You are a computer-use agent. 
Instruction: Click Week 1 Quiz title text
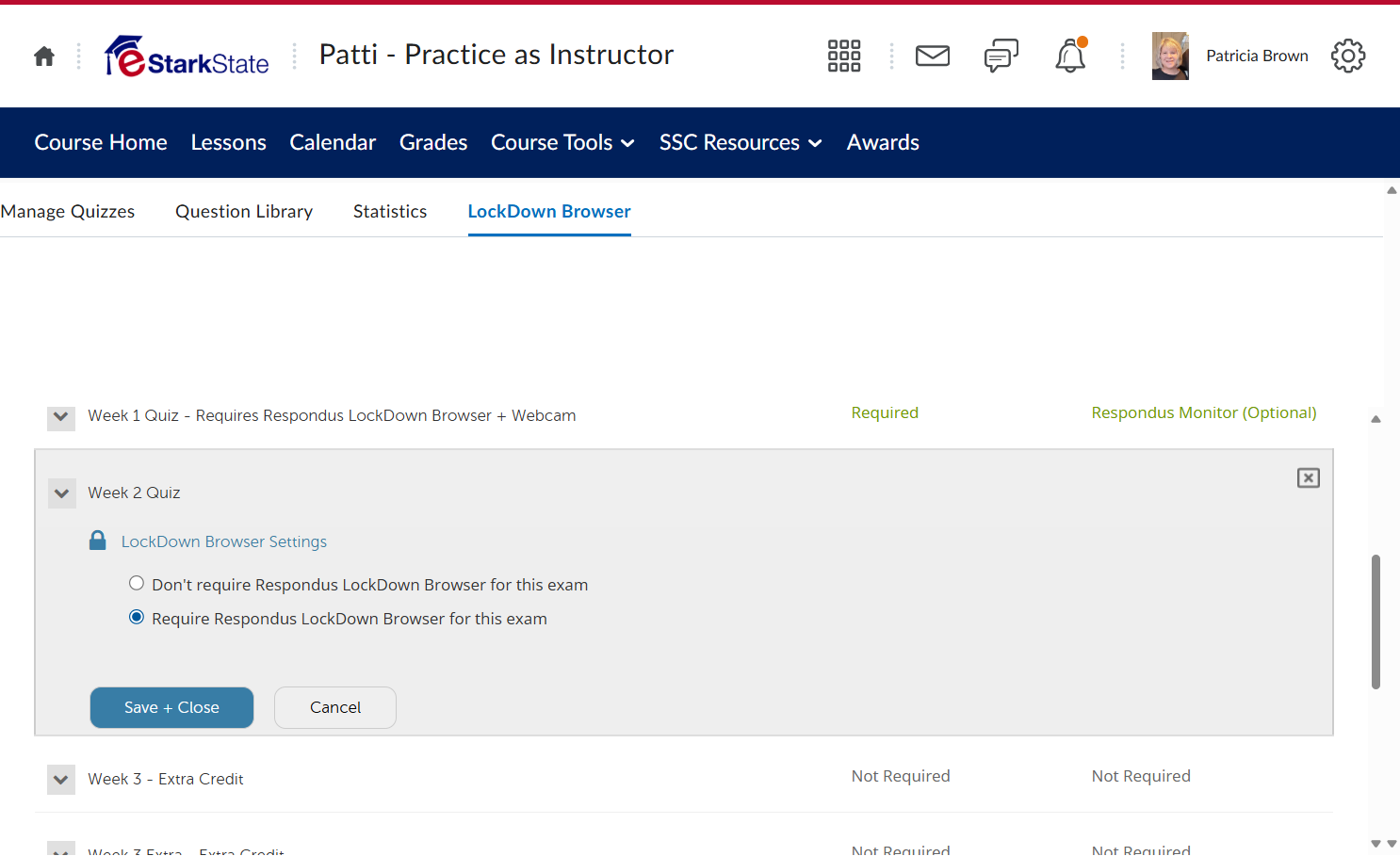coord(332,415)
